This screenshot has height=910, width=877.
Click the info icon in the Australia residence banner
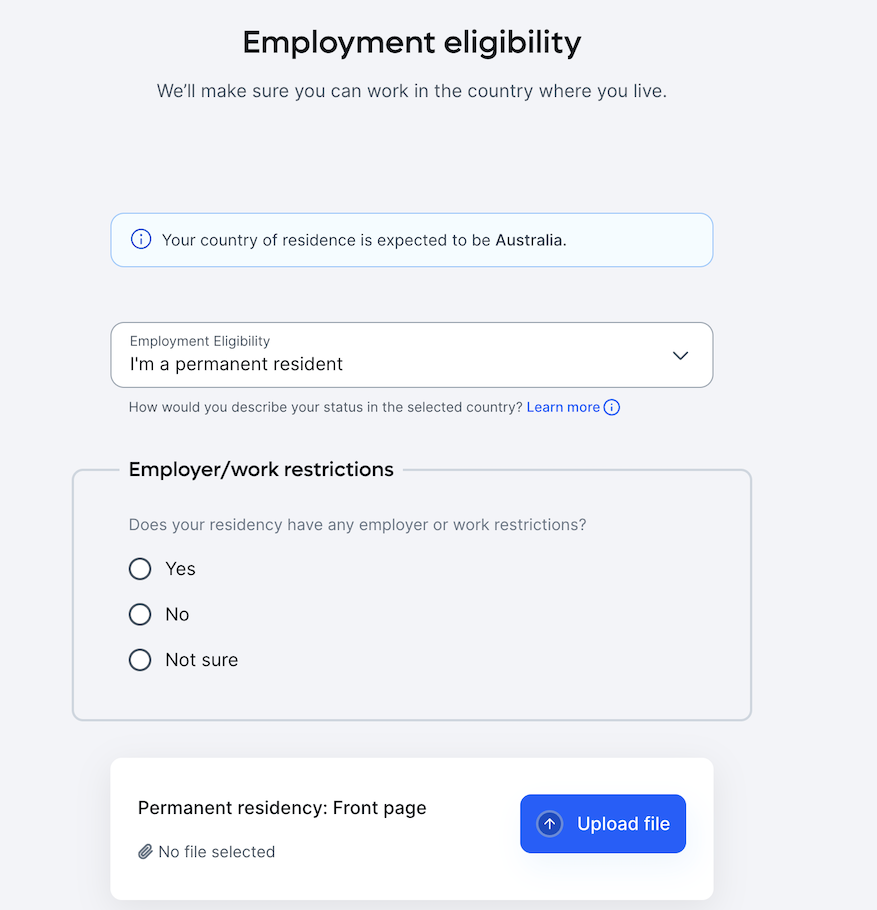pos(140,240)
